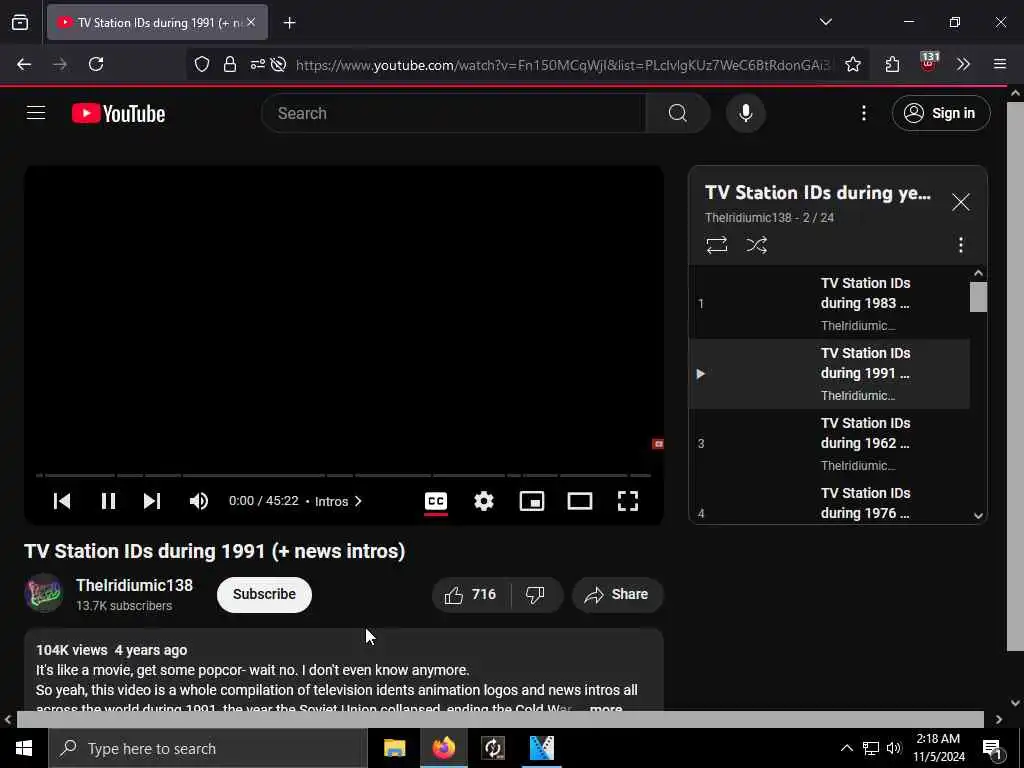Sign in to YouTube
Screen dimensions: 1024x768
click(940, 113)
